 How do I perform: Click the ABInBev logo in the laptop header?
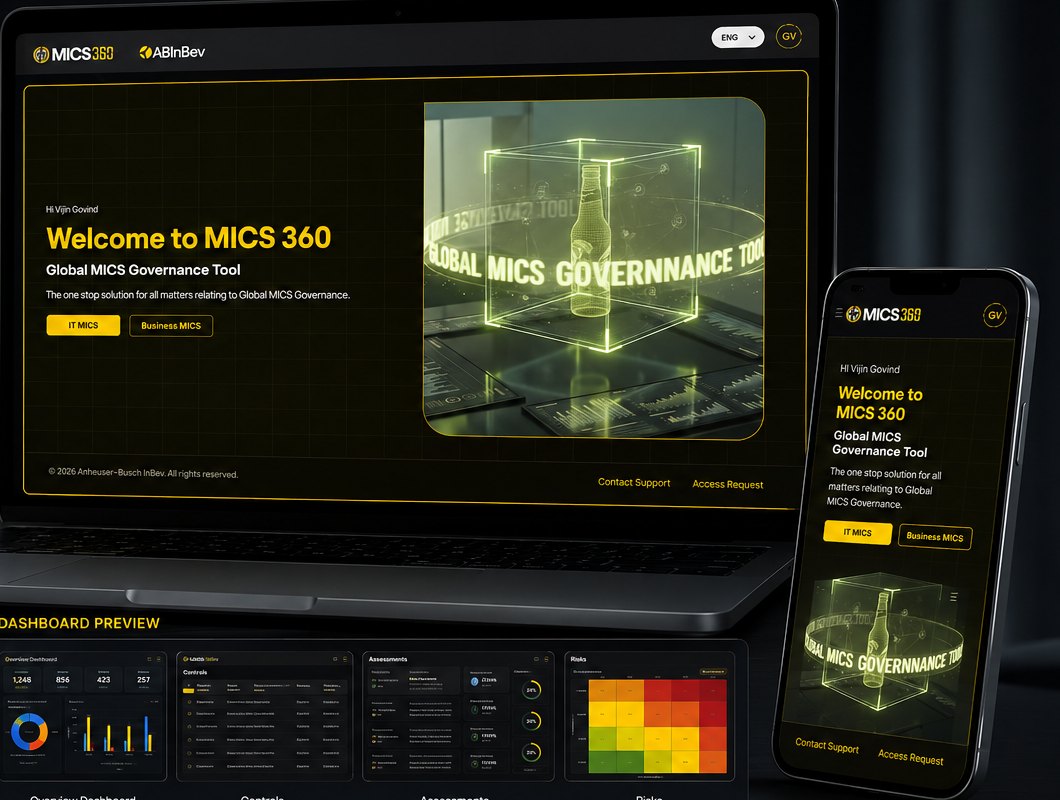[x=172, y=52]
